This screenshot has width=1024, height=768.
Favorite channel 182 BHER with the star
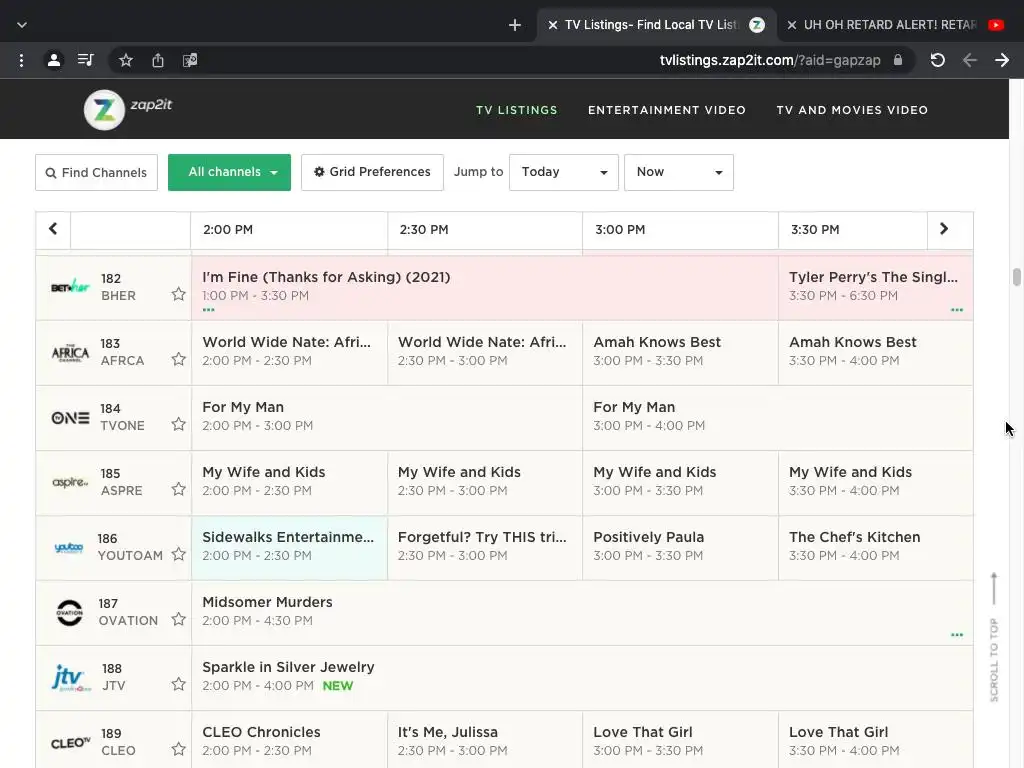pos(178,294)
